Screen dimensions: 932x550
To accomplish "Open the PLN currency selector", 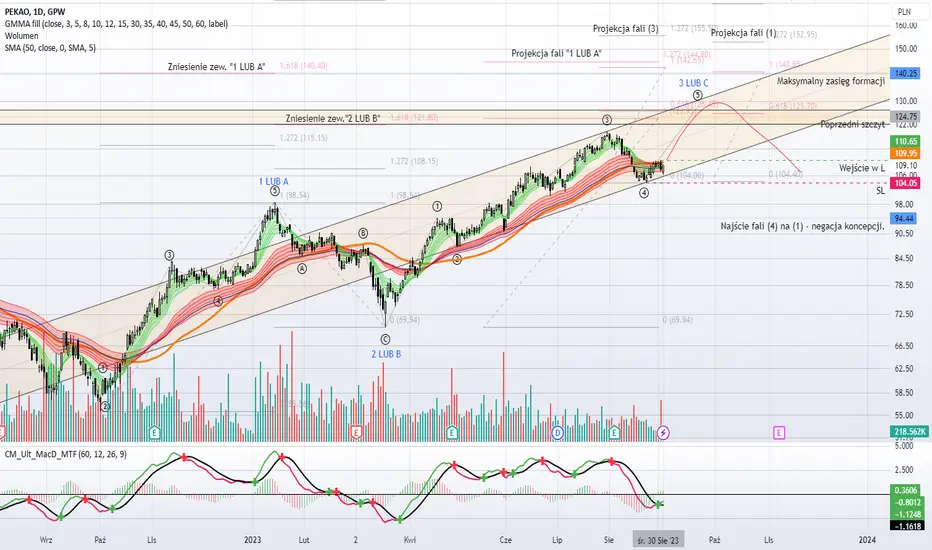I will [904, 11].
